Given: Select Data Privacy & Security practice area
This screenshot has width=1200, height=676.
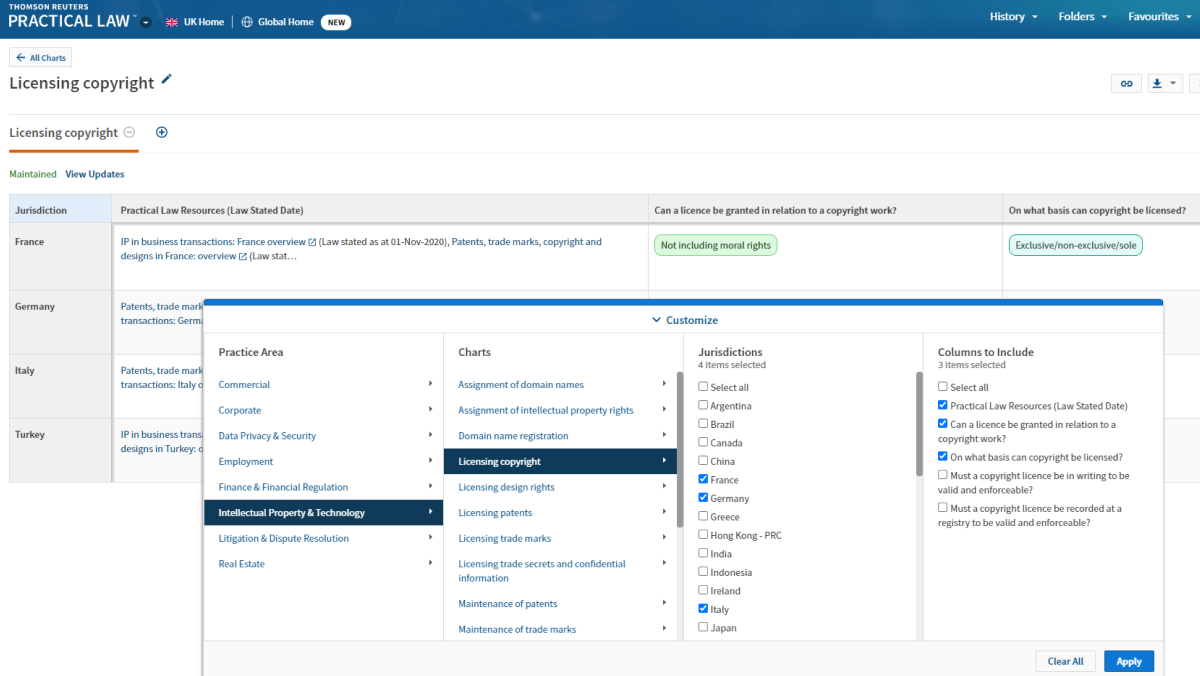Looking at the screenshot, I should (x=267, y=436).
